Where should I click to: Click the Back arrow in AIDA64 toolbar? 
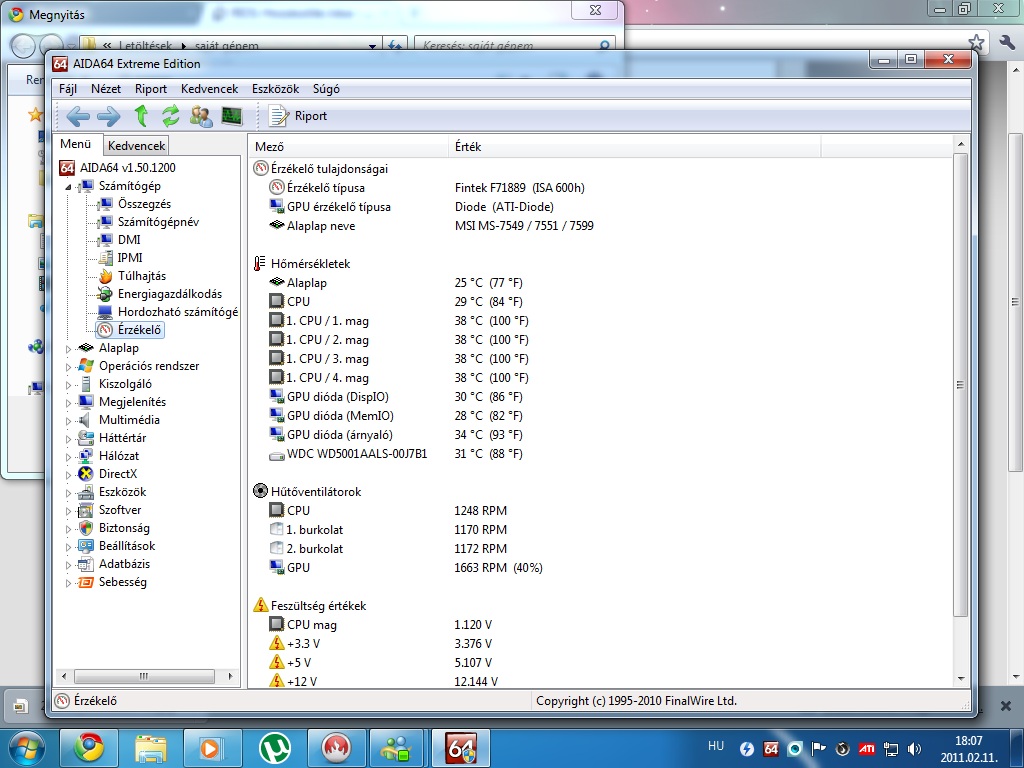(78, 116)
